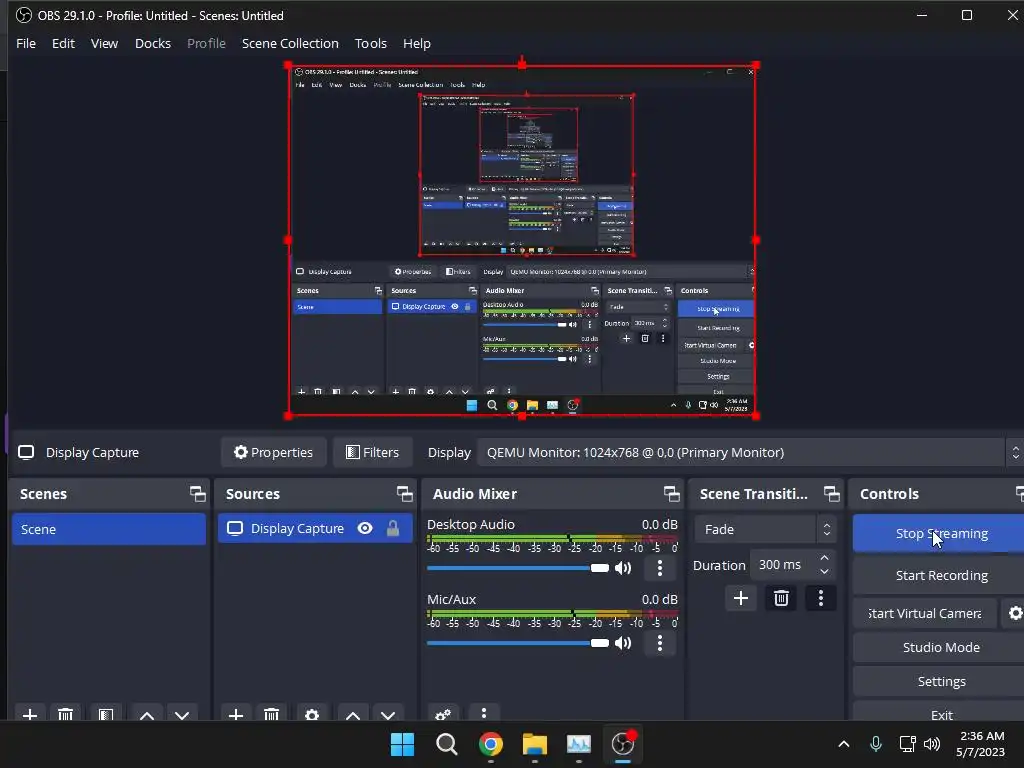Viewport: 1024px width, 768px height.
Task: Open the Docks menu
Action: click(x=153, y=43)
